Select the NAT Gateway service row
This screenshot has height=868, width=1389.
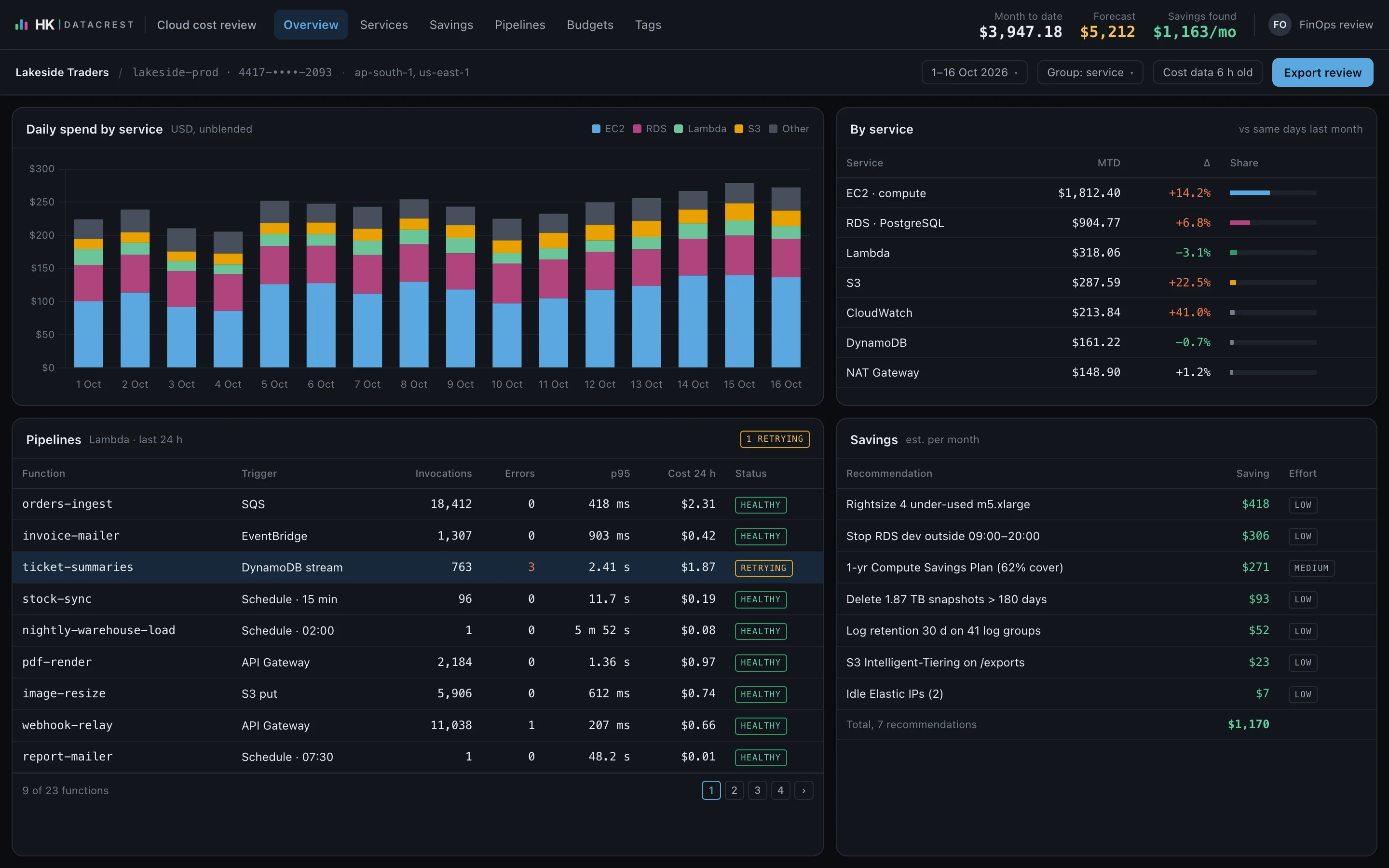[1106, 373]
